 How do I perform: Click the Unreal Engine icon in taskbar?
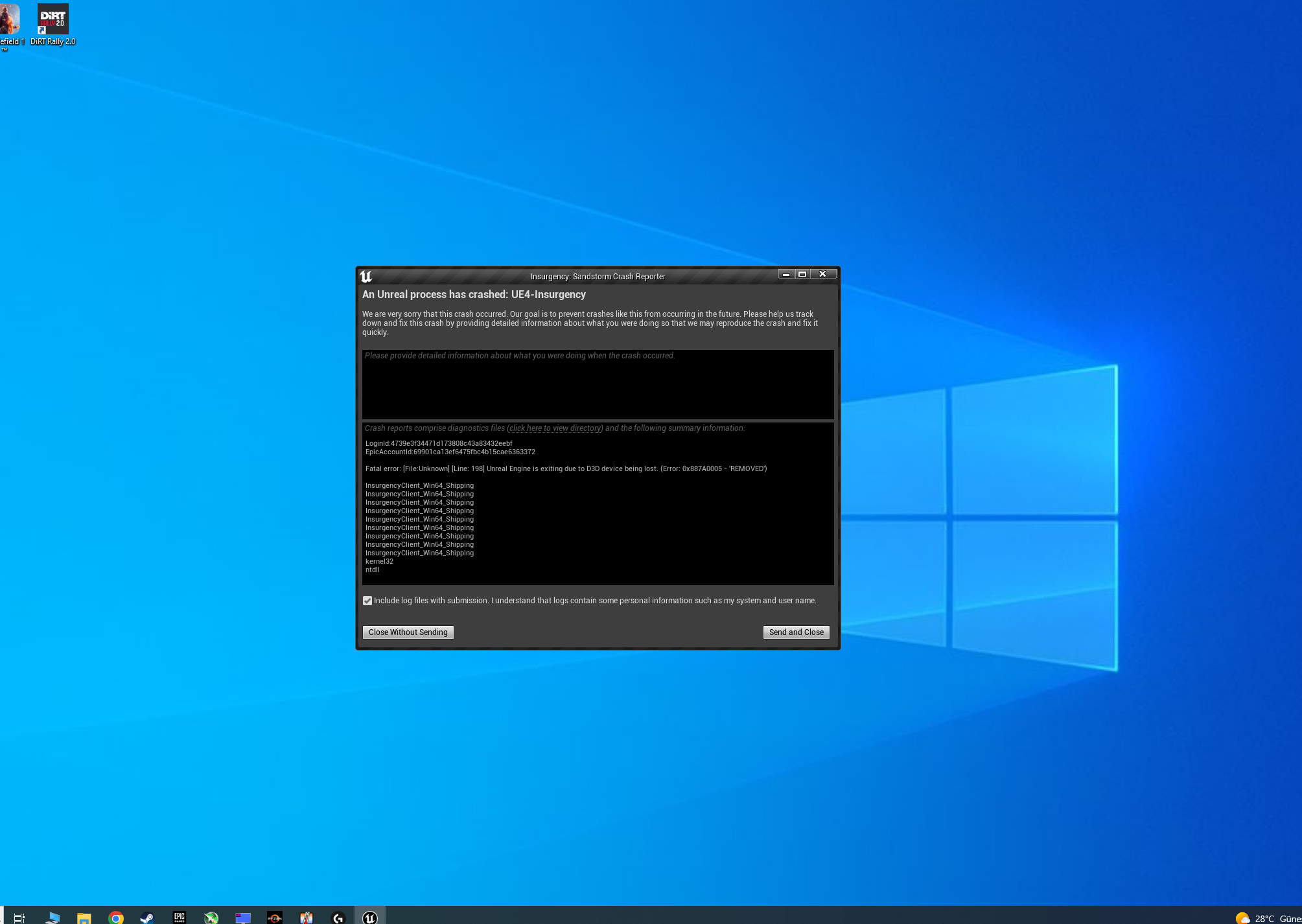[x=369, y=917]
